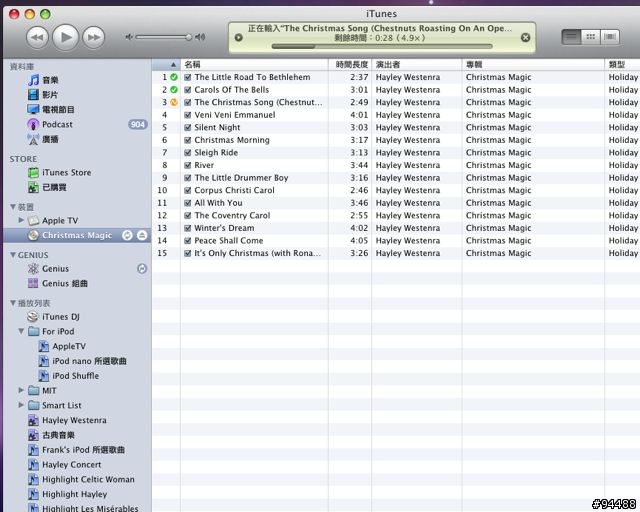Open the Podcast library
The width and height of the screenshot is (640, 512).
tap(57, 124)
